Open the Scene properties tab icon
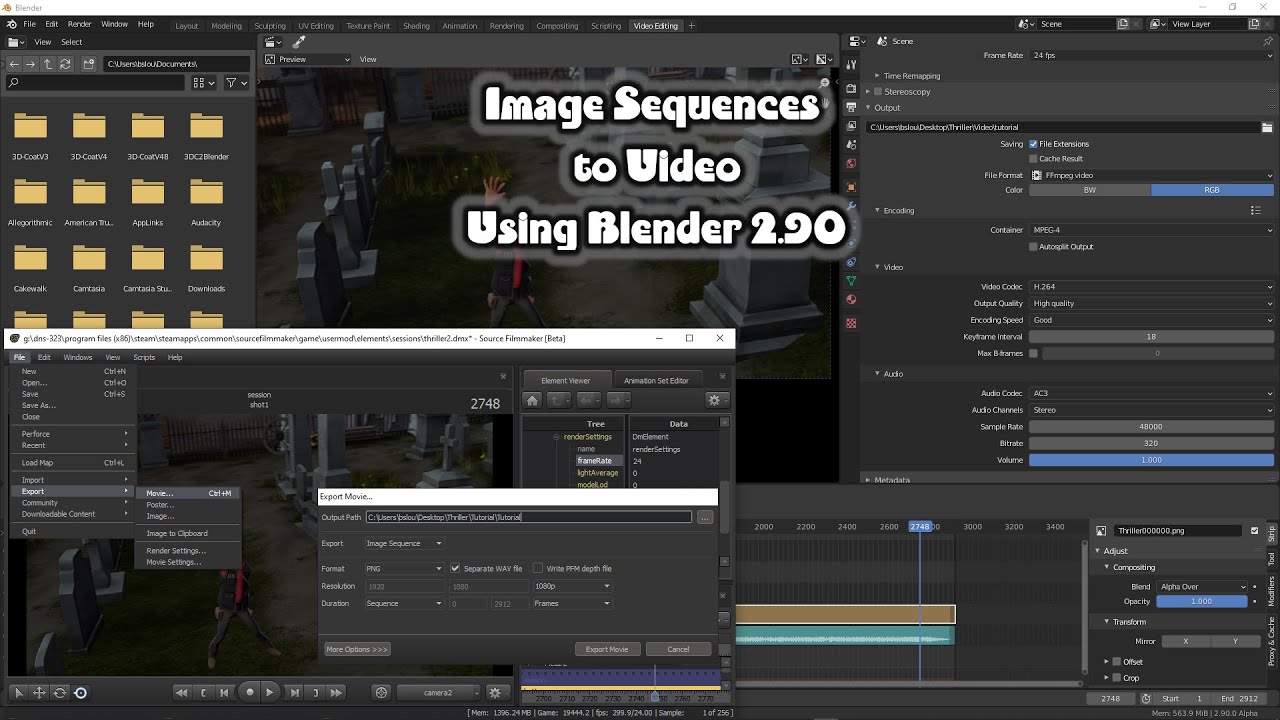This screenshot has height=720, width=1280. point(851,145)
